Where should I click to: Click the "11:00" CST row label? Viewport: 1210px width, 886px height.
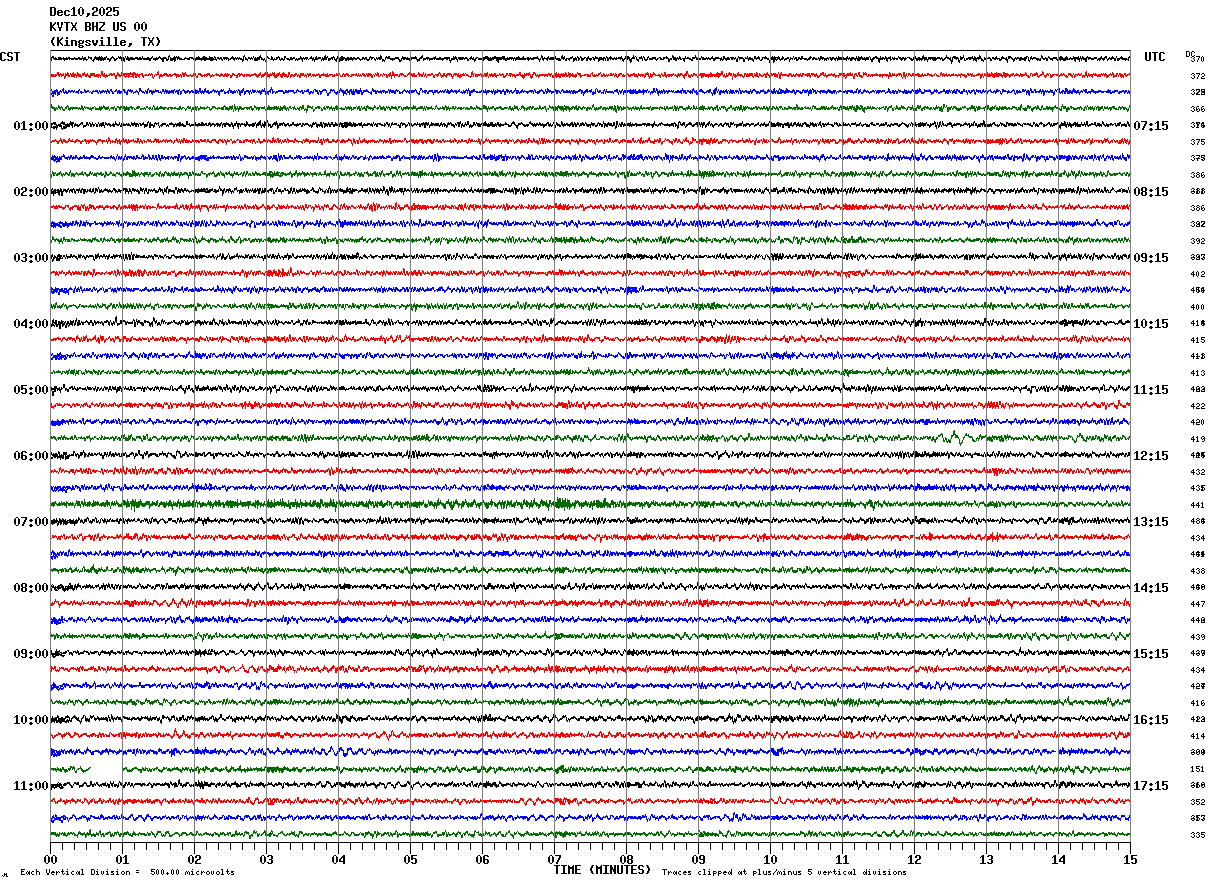(31, 786)
